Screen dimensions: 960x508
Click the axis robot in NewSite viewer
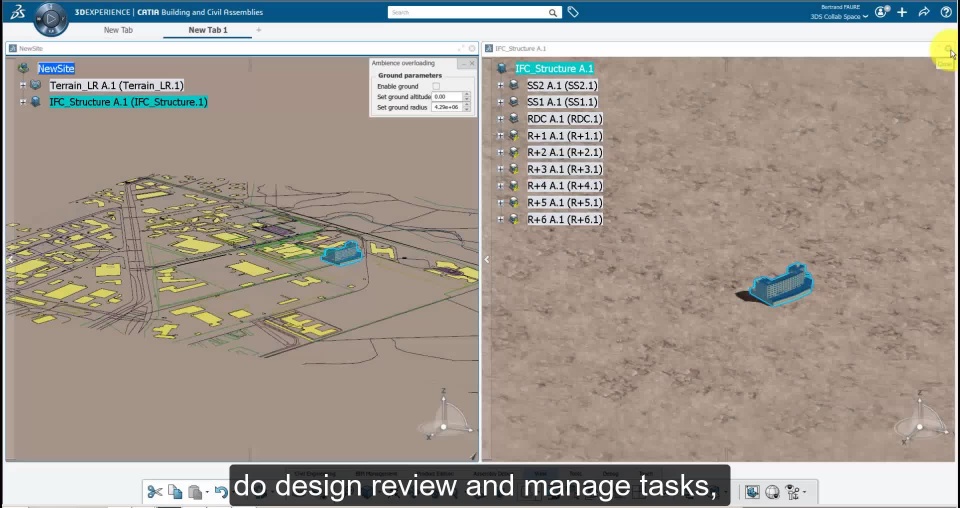pos(444,416)
